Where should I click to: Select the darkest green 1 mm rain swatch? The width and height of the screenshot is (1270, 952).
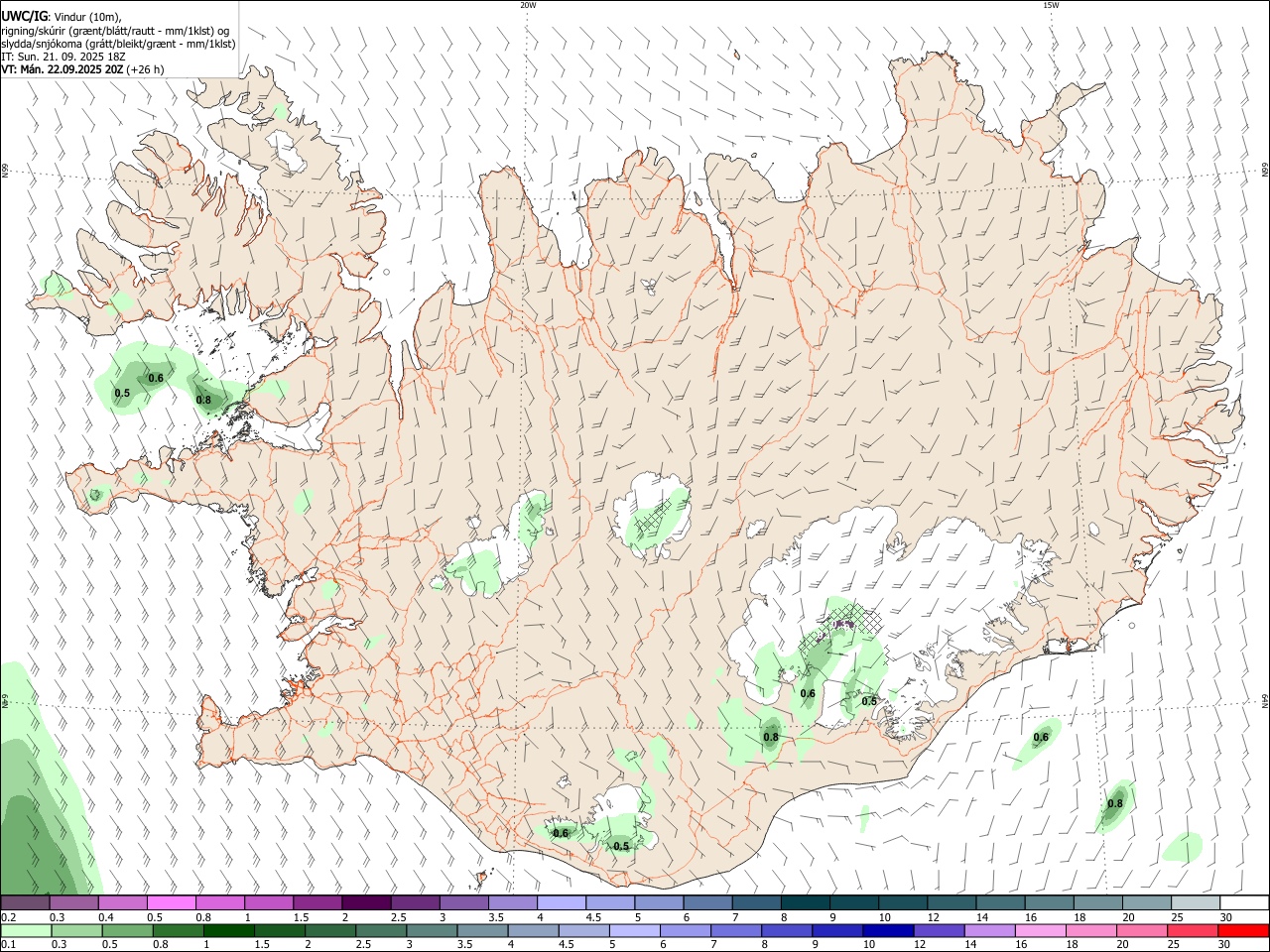(x=228, y=930)
